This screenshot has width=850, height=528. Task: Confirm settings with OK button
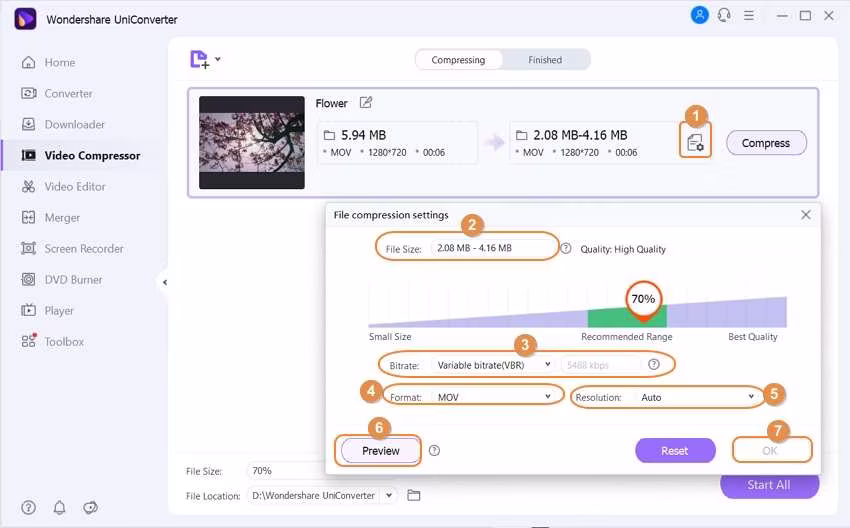770,450
